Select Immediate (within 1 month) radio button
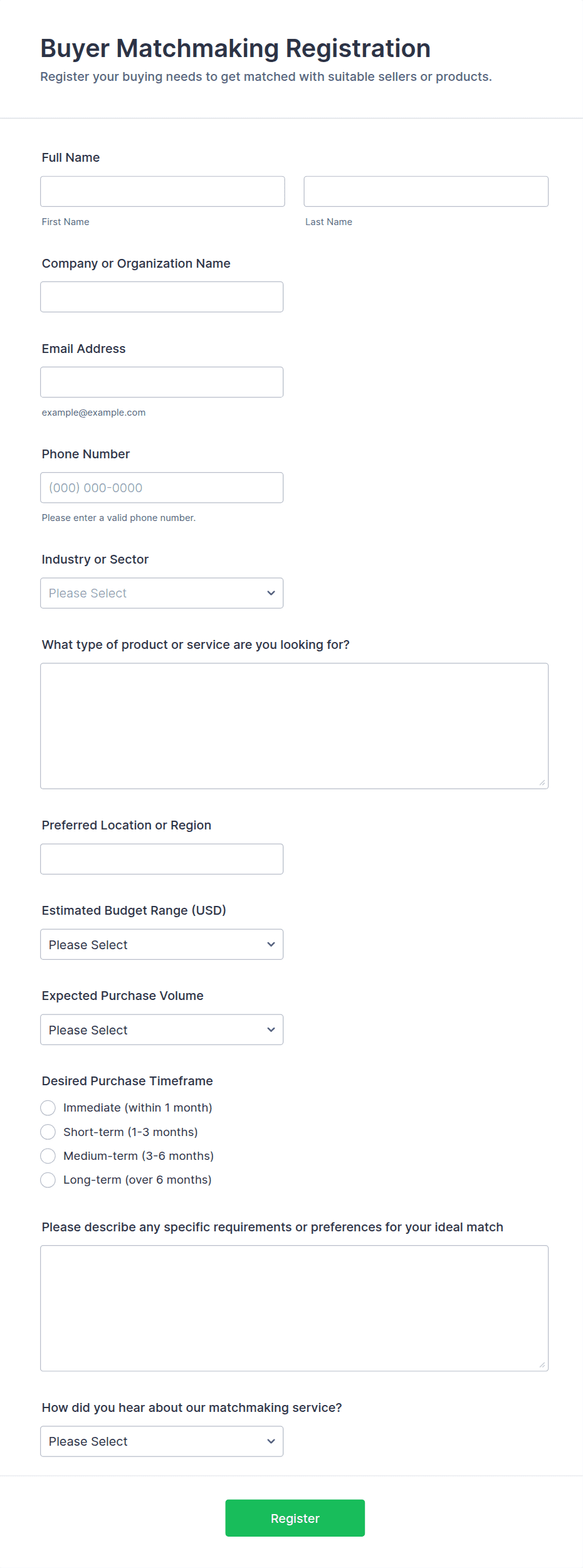The width and height of the screenshot is (583, 1568). tap(48, 1108)
